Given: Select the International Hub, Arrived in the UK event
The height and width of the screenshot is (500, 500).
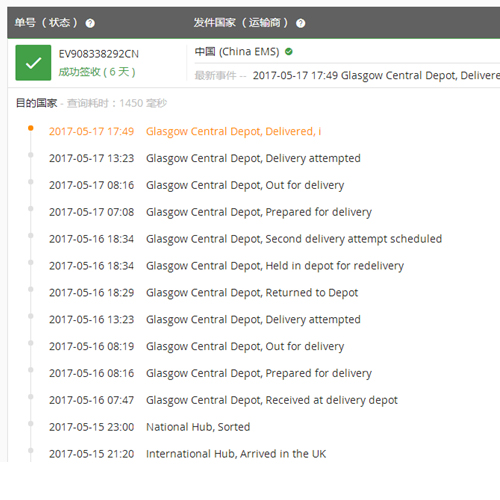Looking at the screenshot, I should pos(188,454).
